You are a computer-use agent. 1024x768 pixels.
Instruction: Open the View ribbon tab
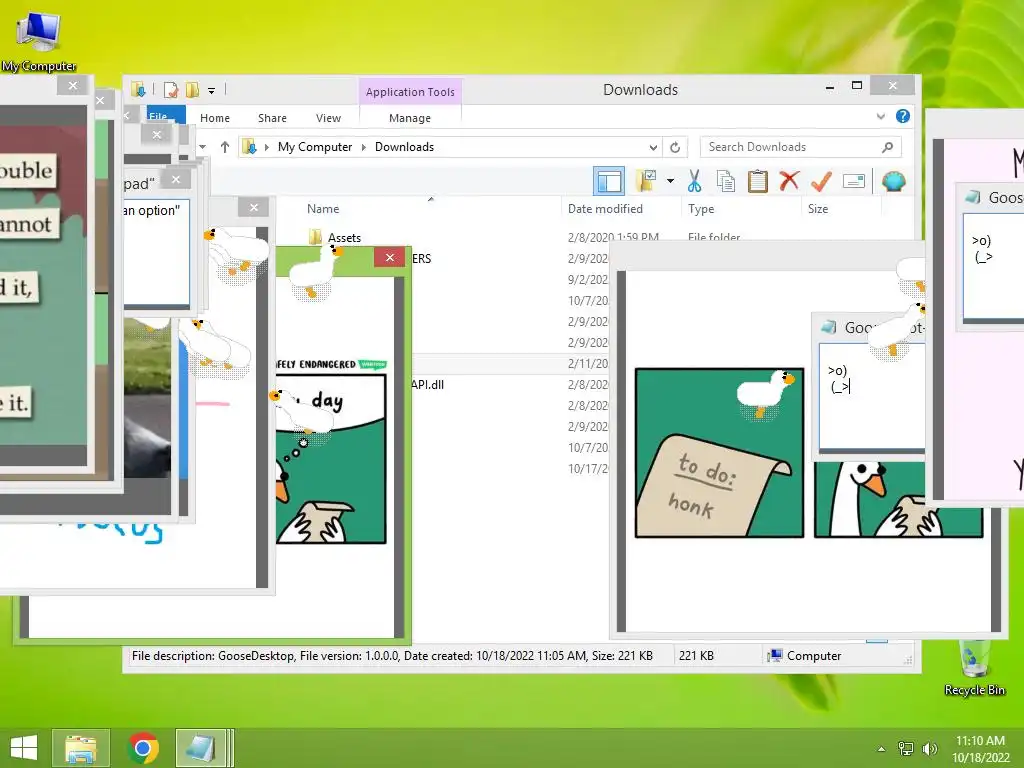point(328,118)
